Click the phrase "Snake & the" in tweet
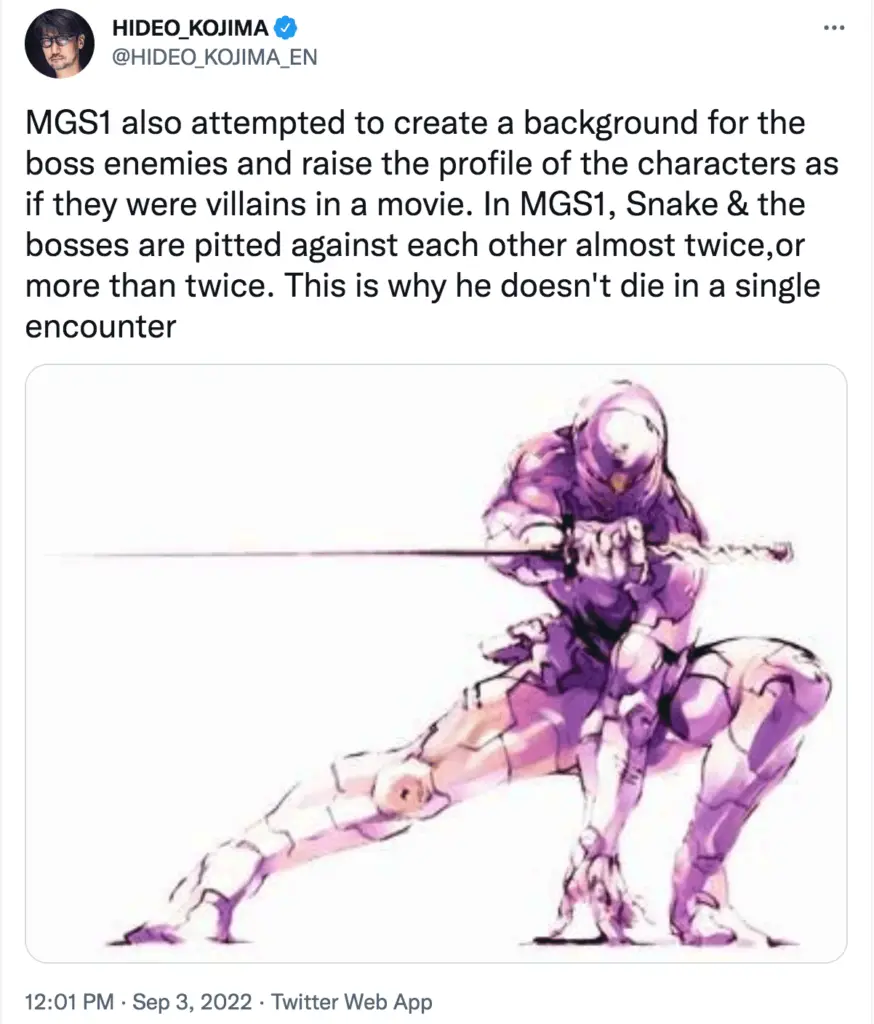The height and width of the screenshot is (1024, 874). click(715, 204)
